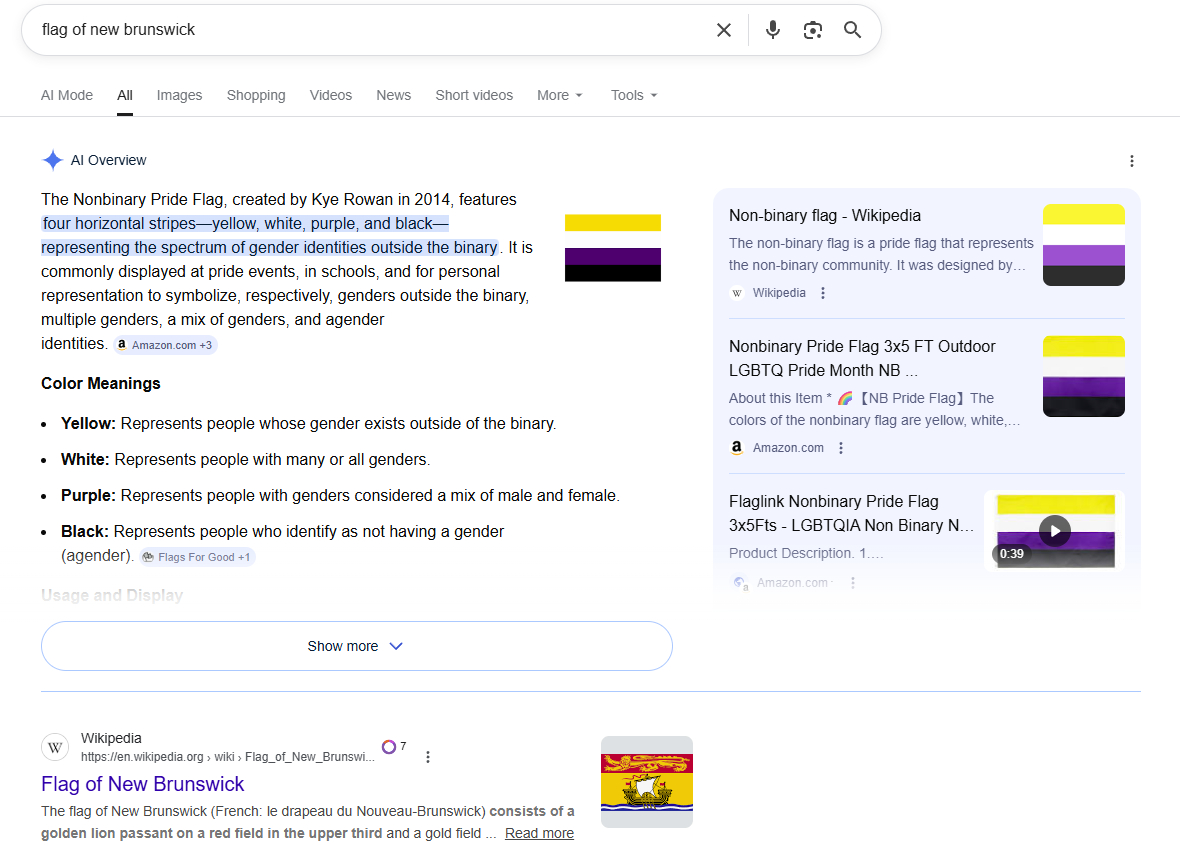The width and height of the screenshot is (1180, 845).
Task: Start voice search with the microphone
Action: [x=772, y=30]
